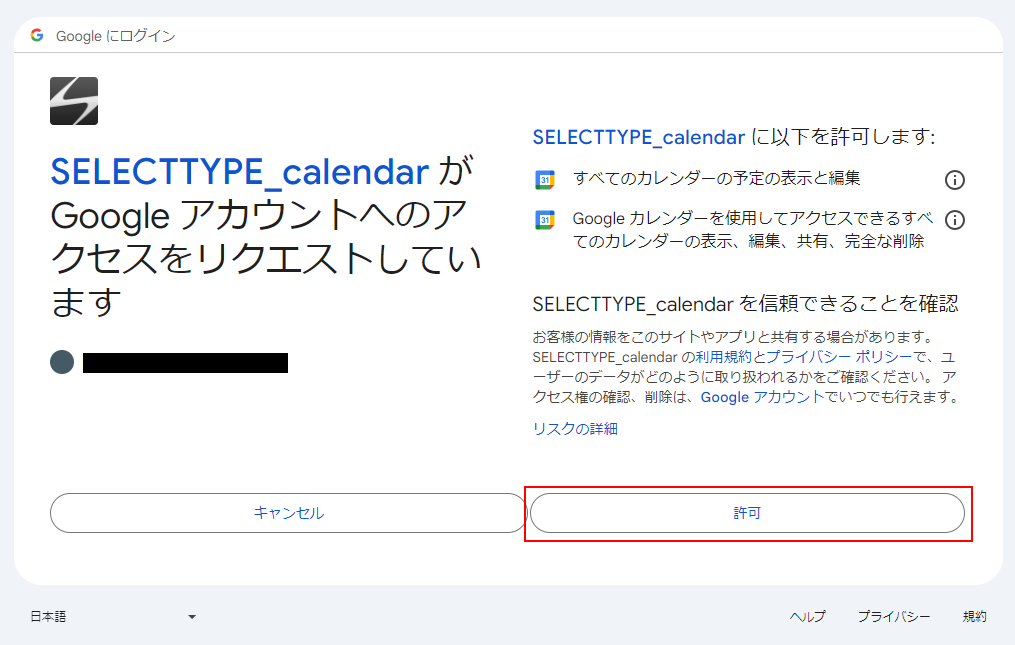Click SELECTTYPE_calendar link above the permissions list
The height and width of the screenshot is (645, 1015).
[638, 138]
